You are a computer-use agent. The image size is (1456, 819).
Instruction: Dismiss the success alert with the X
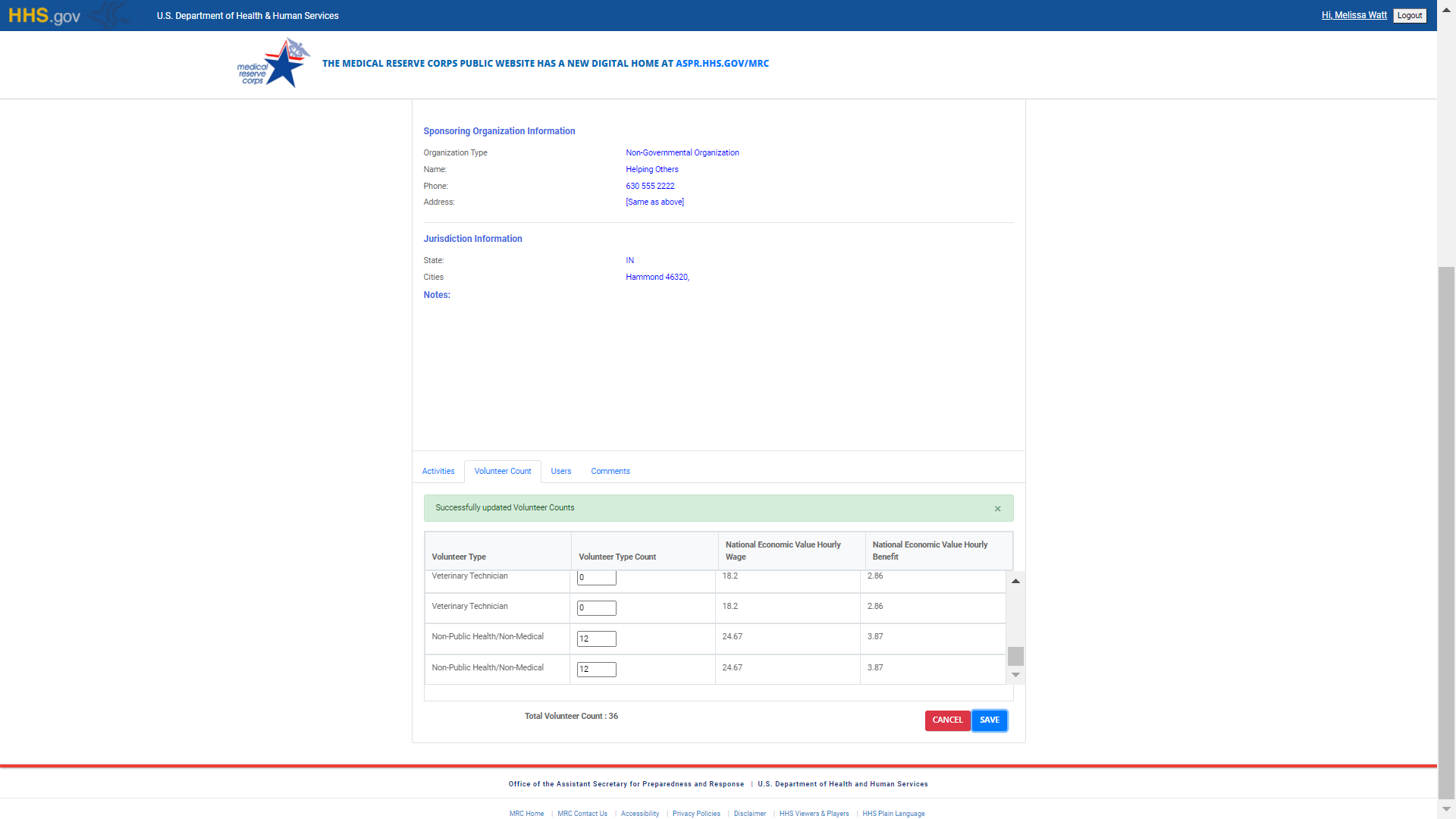(997, 509)
